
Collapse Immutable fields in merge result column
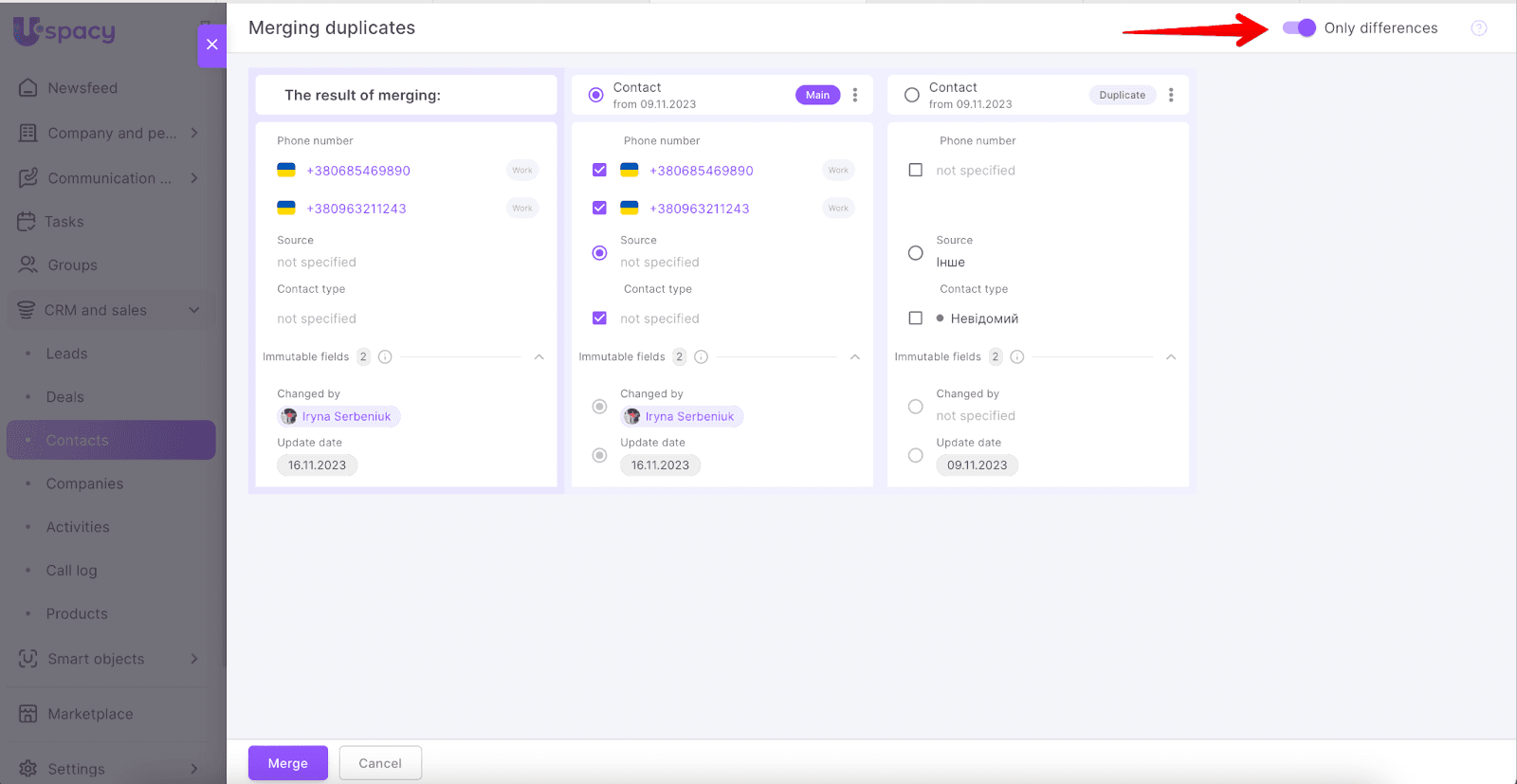click(x=539, y=357)
